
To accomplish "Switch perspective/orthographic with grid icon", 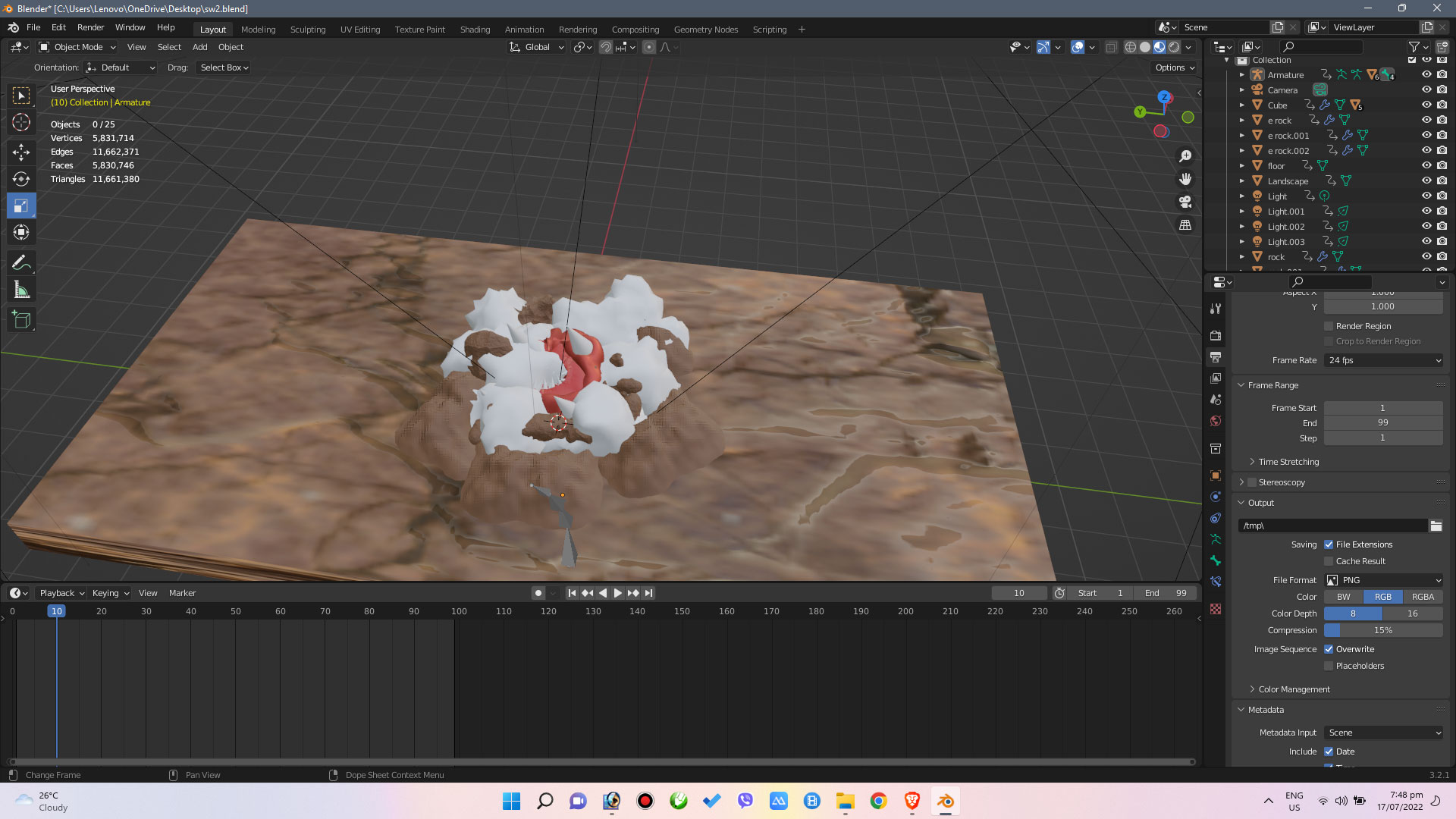I will click(x=1185, y=225).
